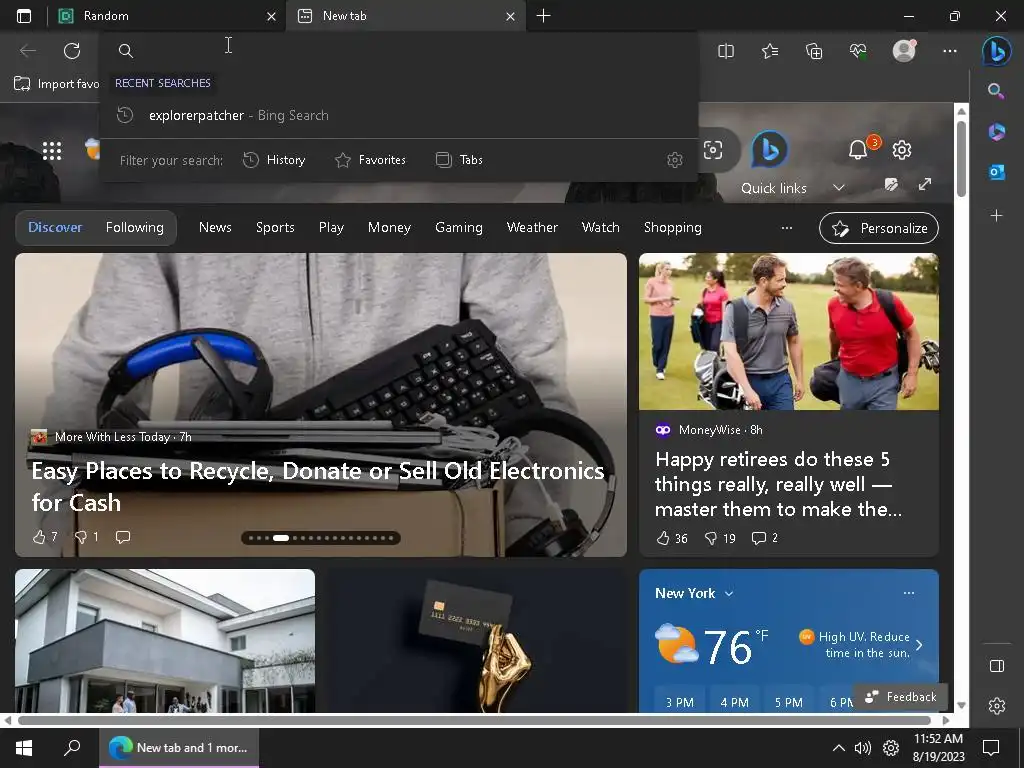
Task: Select explorerpatcher recent search suggestion
Action: point(400,116)
